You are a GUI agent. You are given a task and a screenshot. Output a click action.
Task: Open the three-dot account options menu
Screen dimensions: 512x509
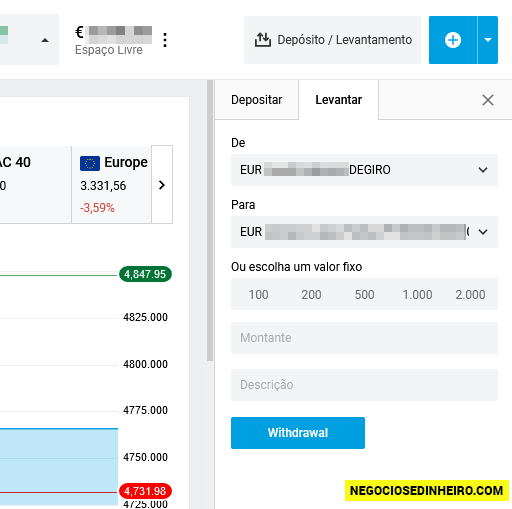point(165,40)
